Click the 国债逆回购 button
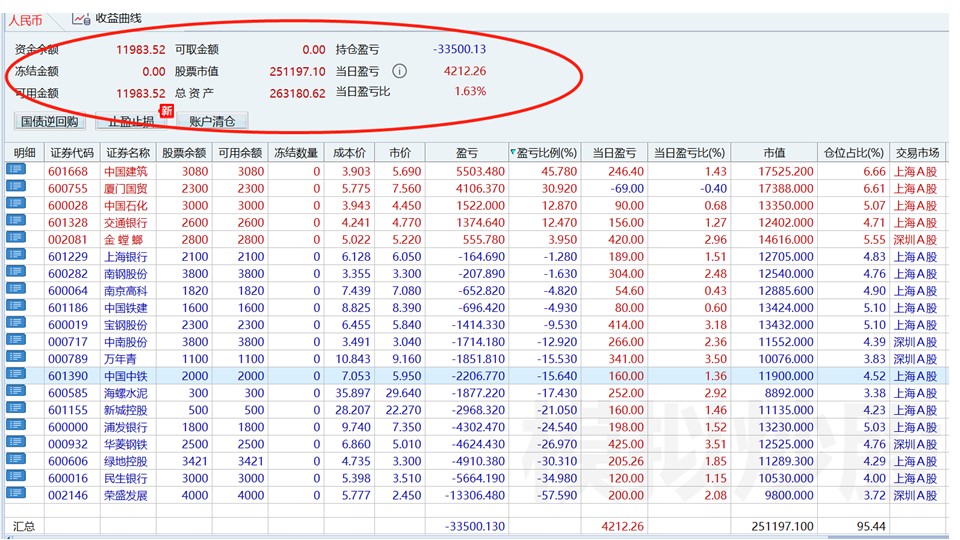960x540 pixels. tap(50, 121)
